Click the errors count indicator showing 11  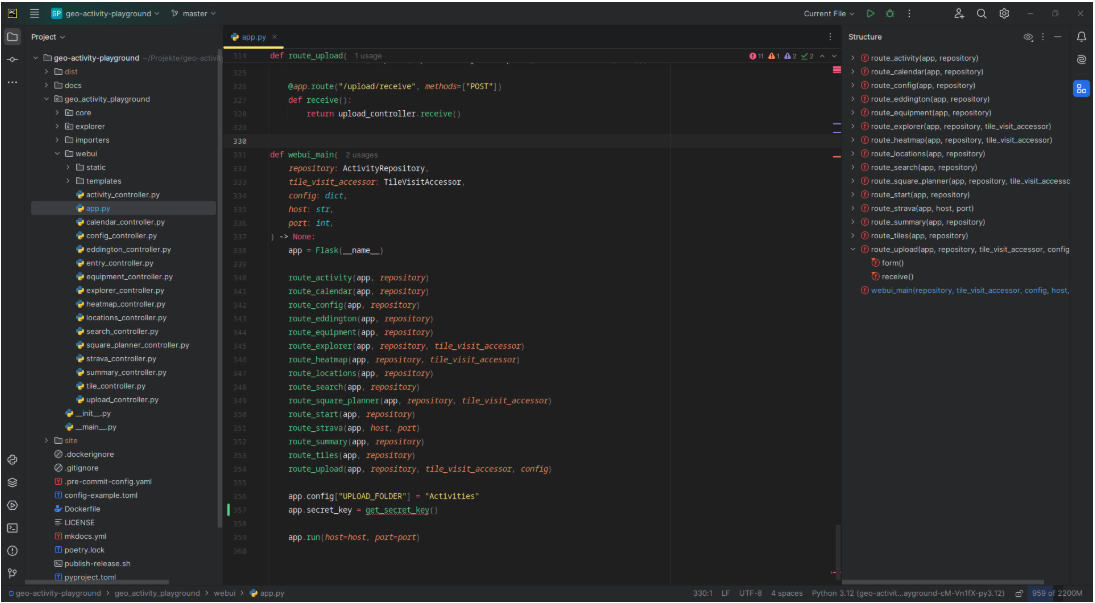[756, 56]
